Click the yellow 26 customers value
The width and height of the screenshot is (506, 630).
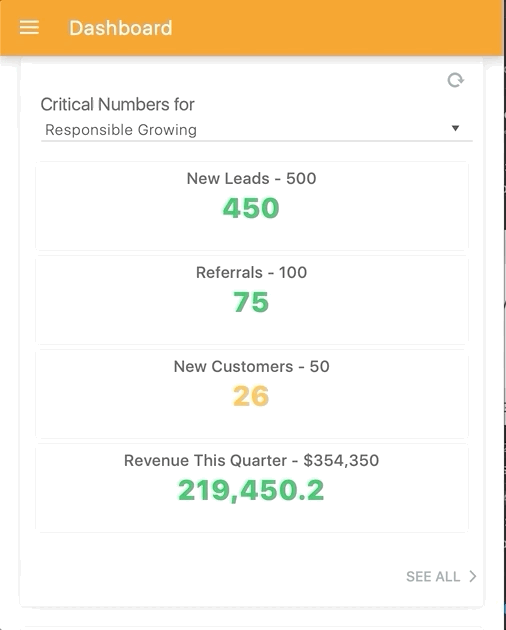click(251, 396)
